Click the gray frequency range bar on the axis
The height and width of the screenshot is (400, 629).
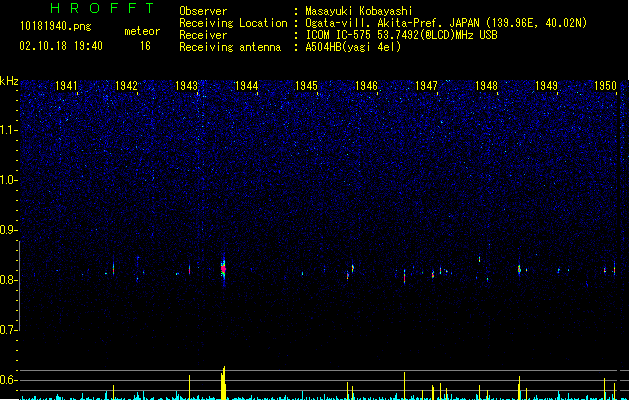[20, 286]
